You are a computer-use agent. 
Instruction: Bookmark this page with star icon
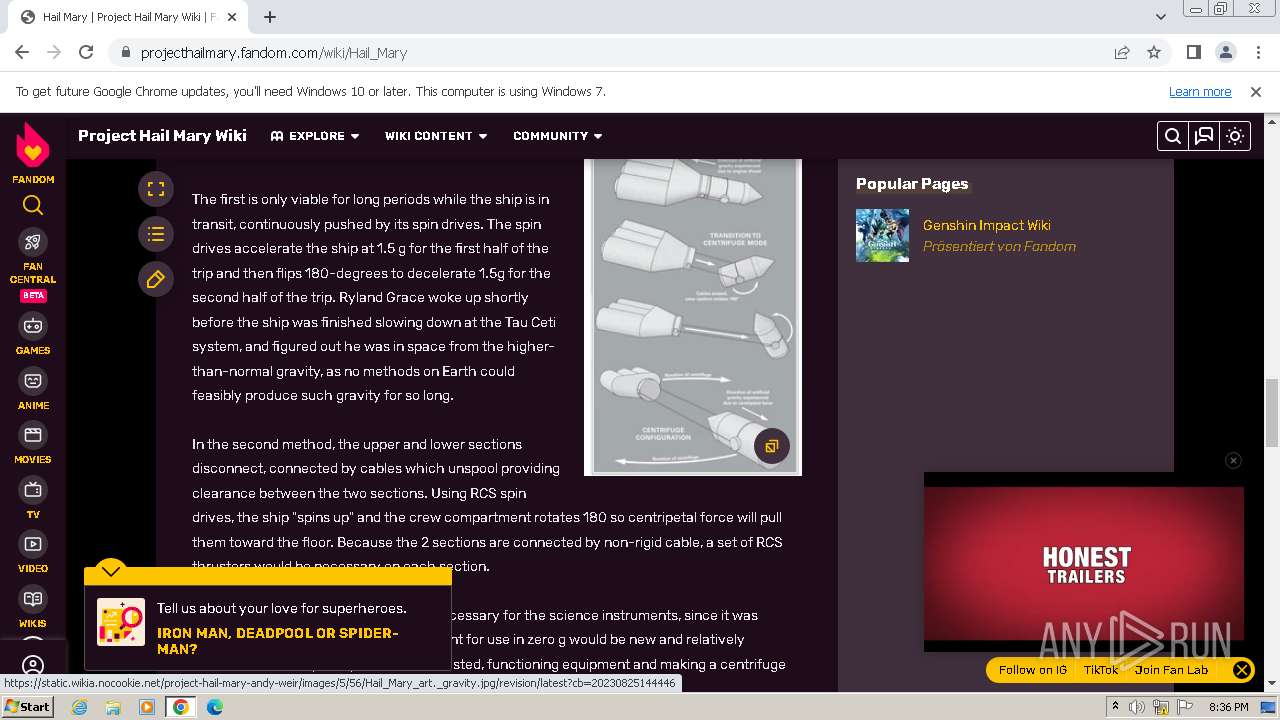[1154, 52]
